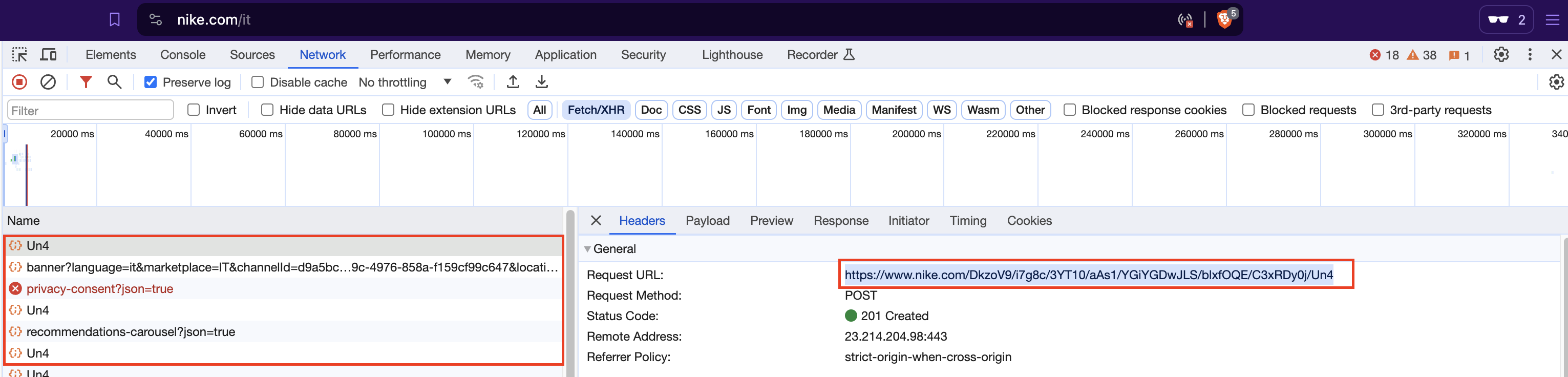
Task: View the Timing tab
Action: (x=968, y=220)
